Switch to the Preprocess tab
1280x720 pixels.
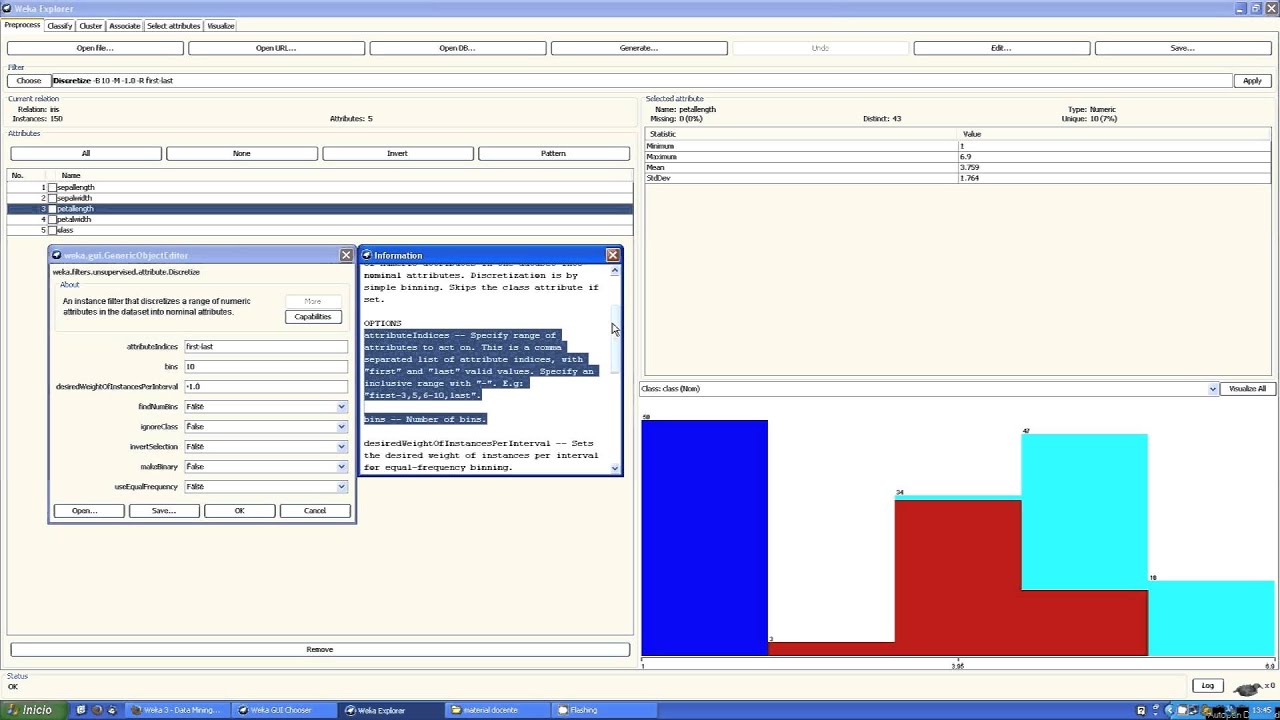(22, 25)
